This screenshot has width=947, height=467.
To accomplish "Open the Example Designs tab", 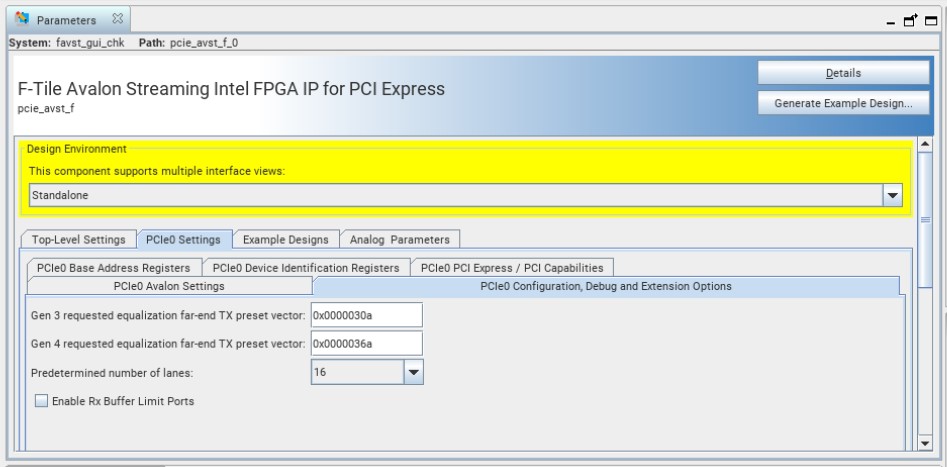I will click(286, 239).
